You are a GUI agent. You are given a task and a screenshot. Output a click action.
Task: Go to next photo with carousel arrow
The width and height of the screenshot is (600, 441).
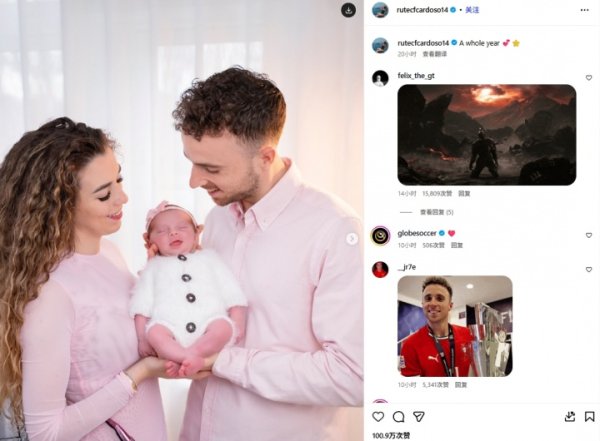pos(352,239)
